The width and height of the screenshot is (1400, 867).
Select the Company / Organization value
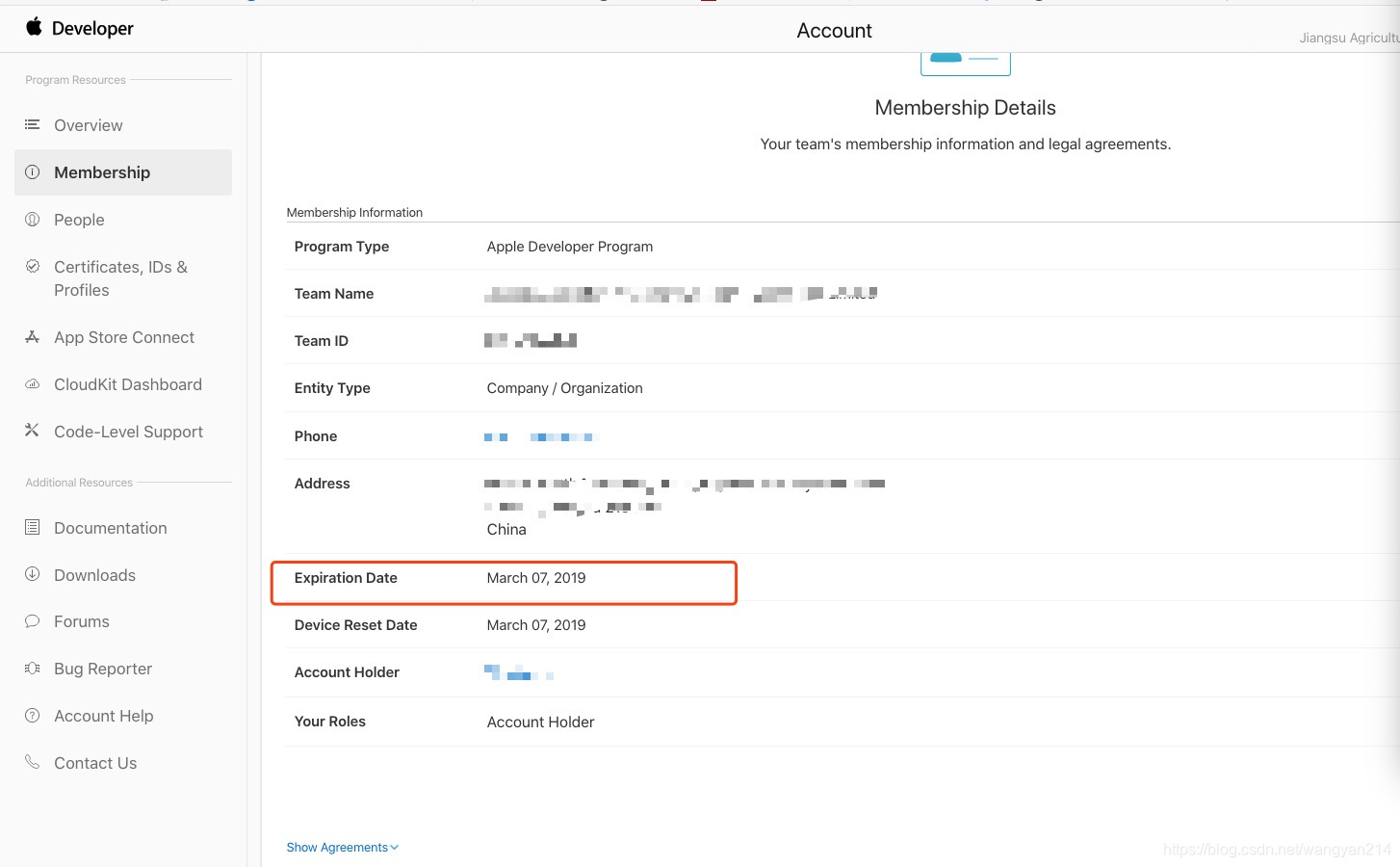pos(564,388)
